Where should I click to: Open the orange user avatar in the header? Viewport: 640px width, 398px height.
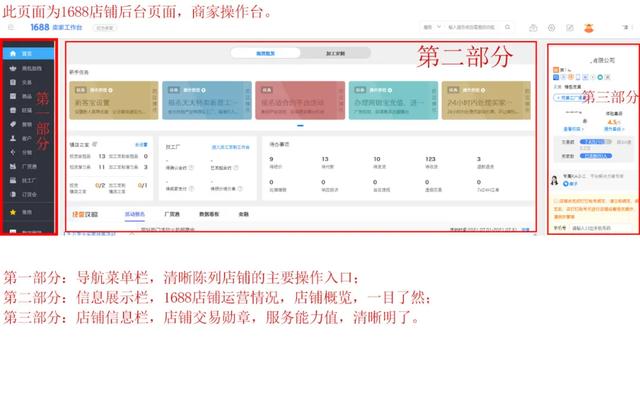tap(589, 28)
